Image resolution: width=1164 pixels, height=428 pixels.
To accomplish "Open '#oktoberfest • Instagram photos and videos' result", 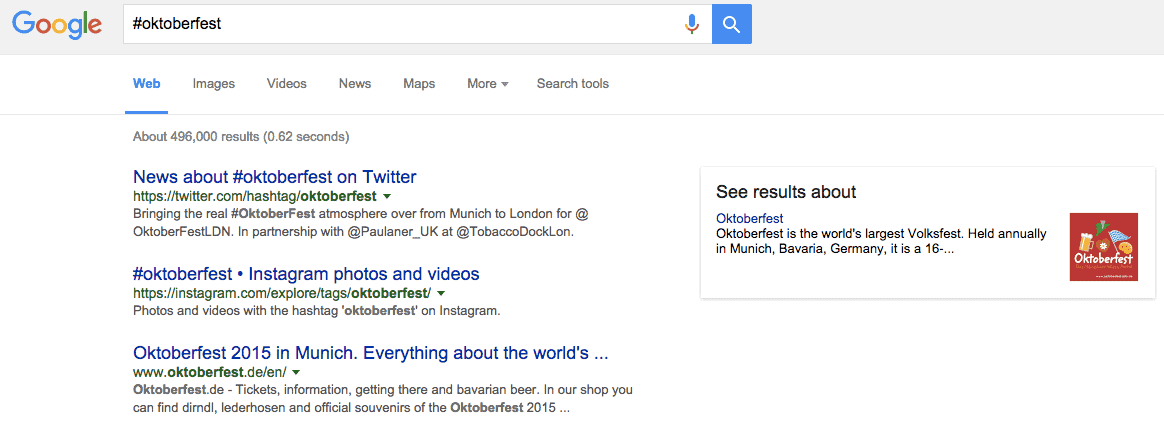I will [307, 273].
